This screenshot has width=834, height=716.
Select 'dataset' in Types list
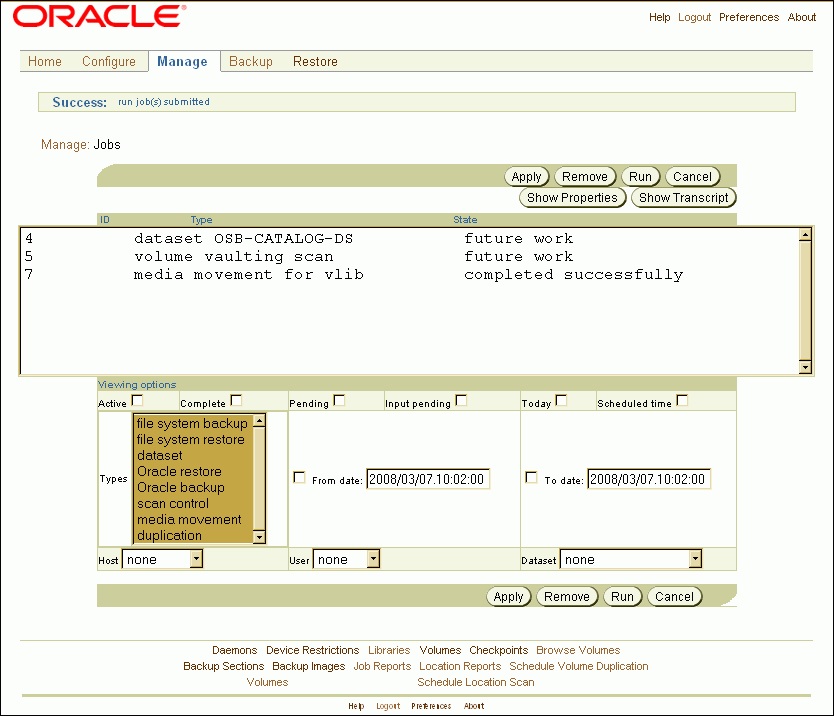pyautogui.click(x=193, y=455)
